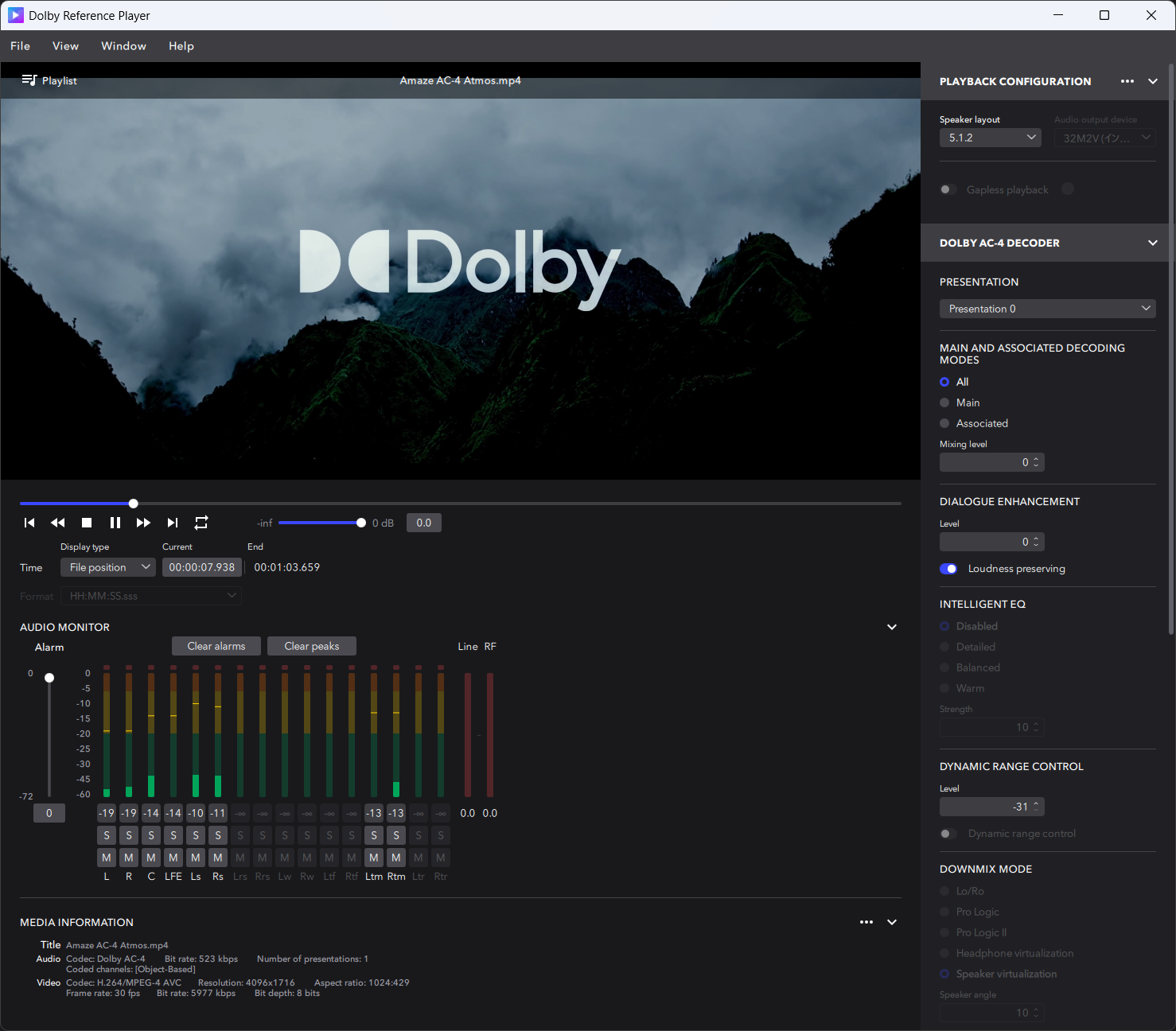Jump to the previous track
The image size is (1176, 1031).
coord(29,523)
